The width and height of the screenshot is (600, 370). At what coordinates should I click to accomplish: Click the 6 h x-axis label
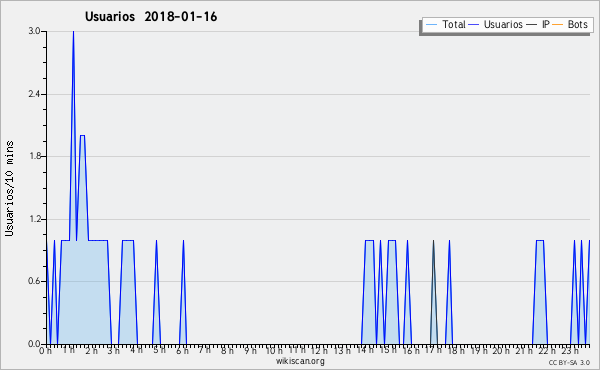(183, 350)
